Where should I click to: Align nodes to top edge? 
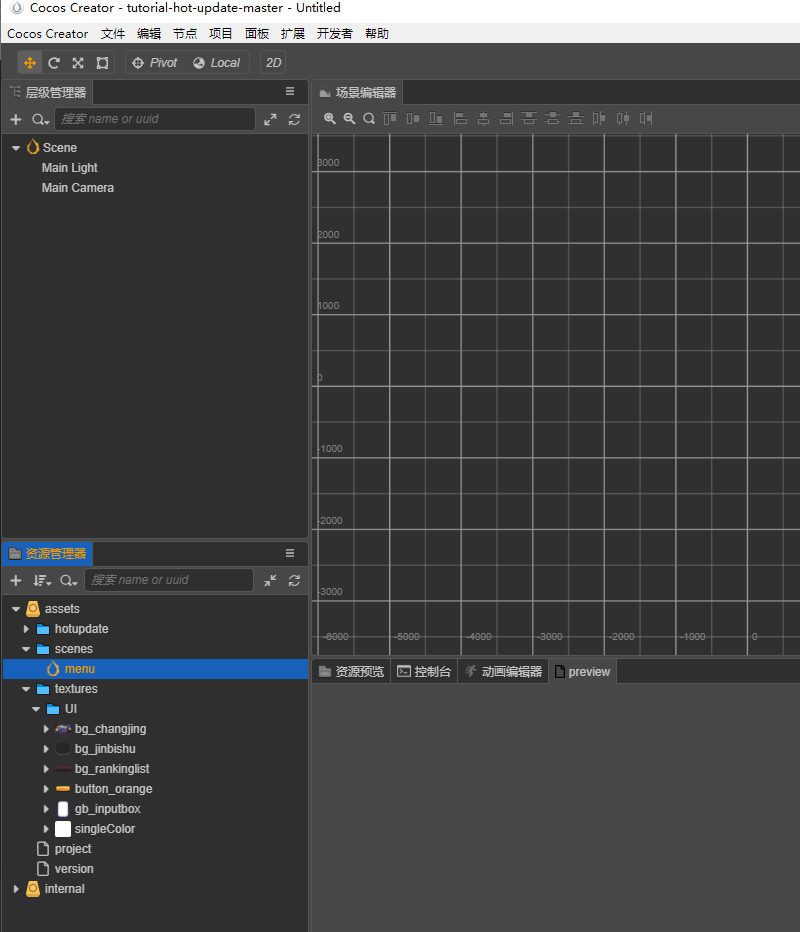[x=390, y=118]
